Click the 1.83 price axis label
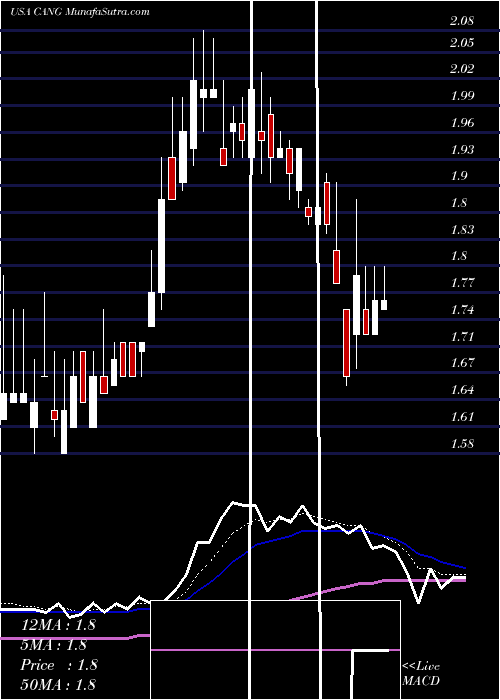This screenshot has height=700, width=500. (x=462, y=229)
